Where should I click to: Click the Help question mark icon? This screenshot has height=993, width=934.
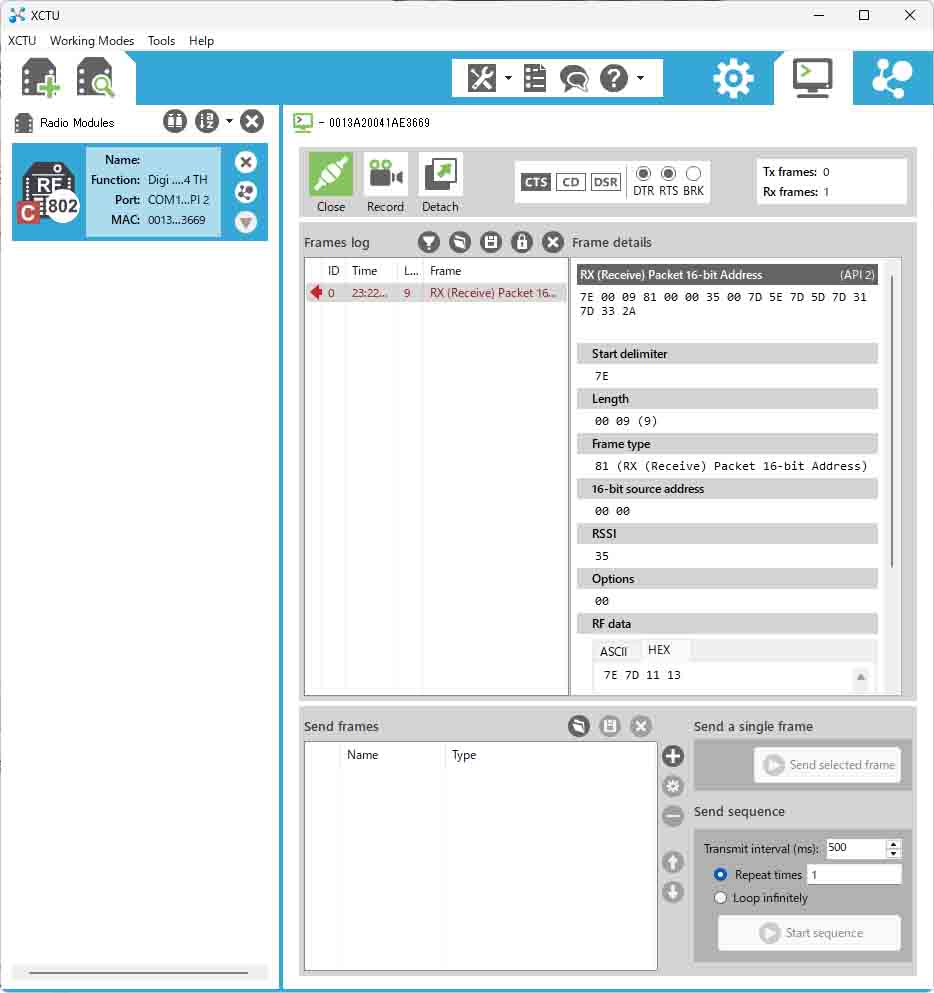point(614,79)
